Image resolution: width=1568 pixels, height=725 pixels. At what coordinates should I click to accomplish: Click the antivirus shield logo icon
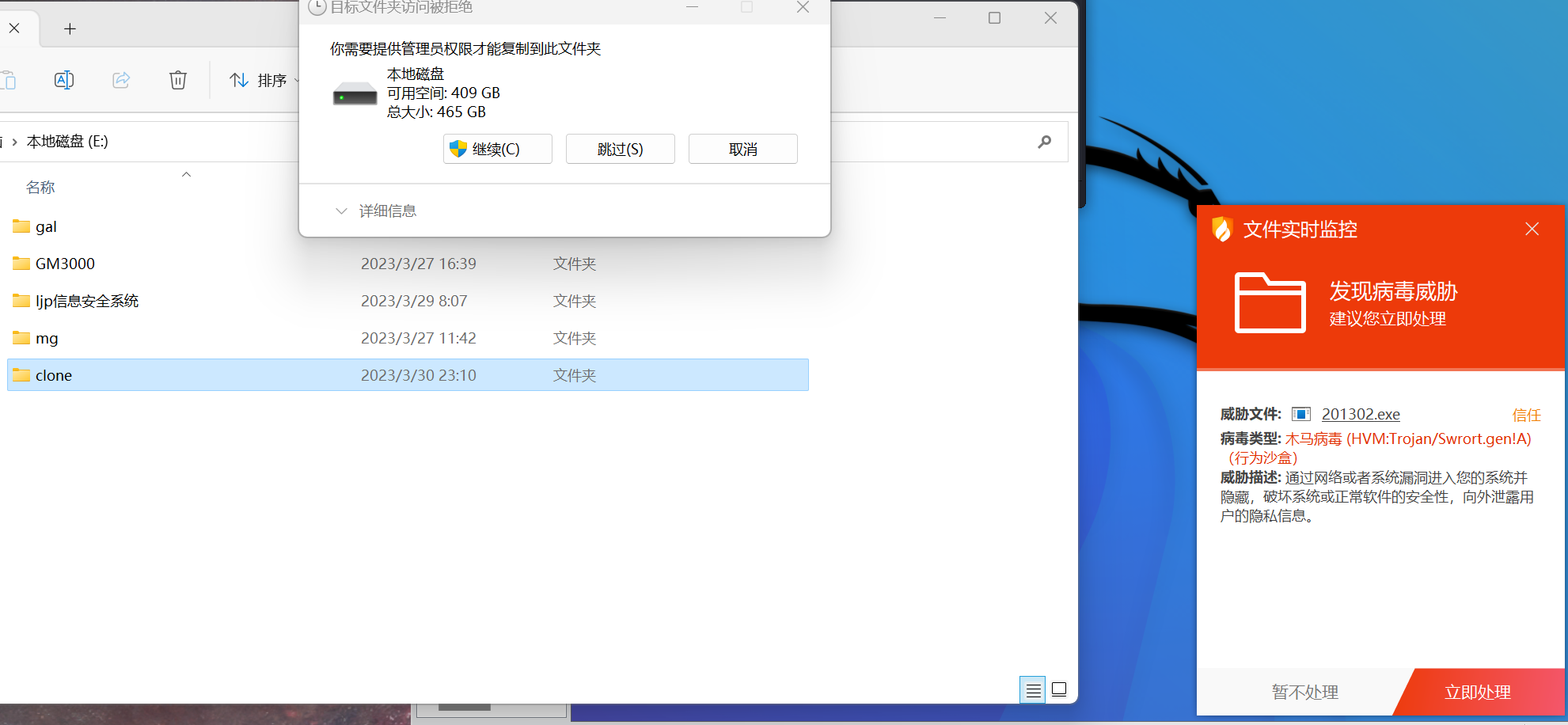point(1222,230)
